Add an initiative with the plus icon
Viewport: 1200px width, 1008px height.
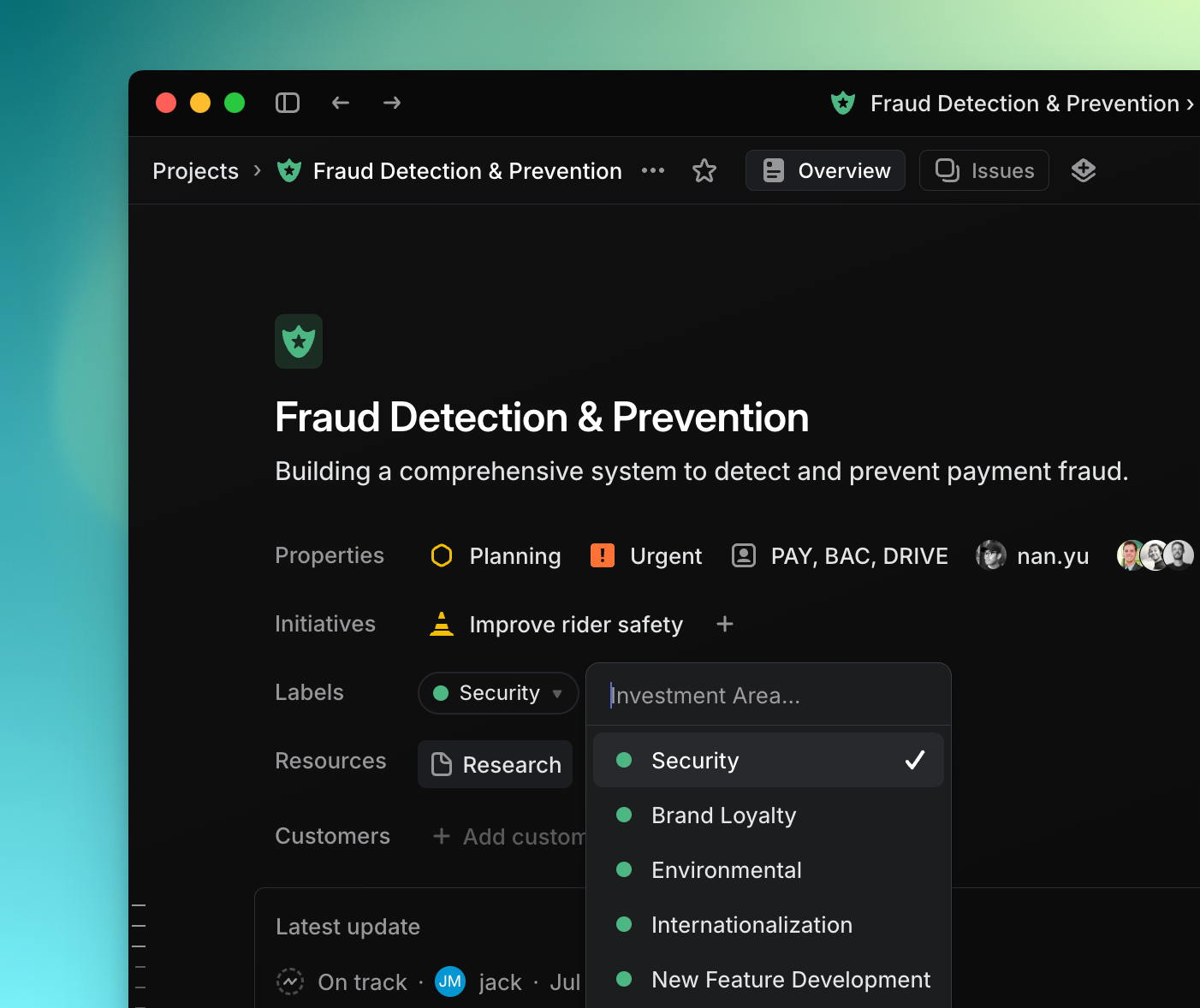coord(725,624)
